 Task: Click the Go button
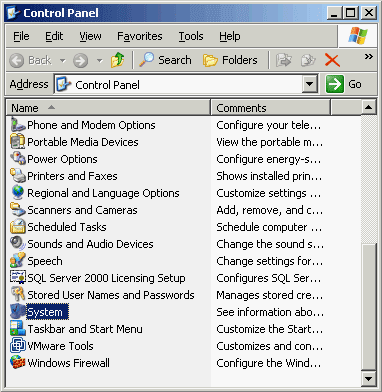(x=344, y=84)
